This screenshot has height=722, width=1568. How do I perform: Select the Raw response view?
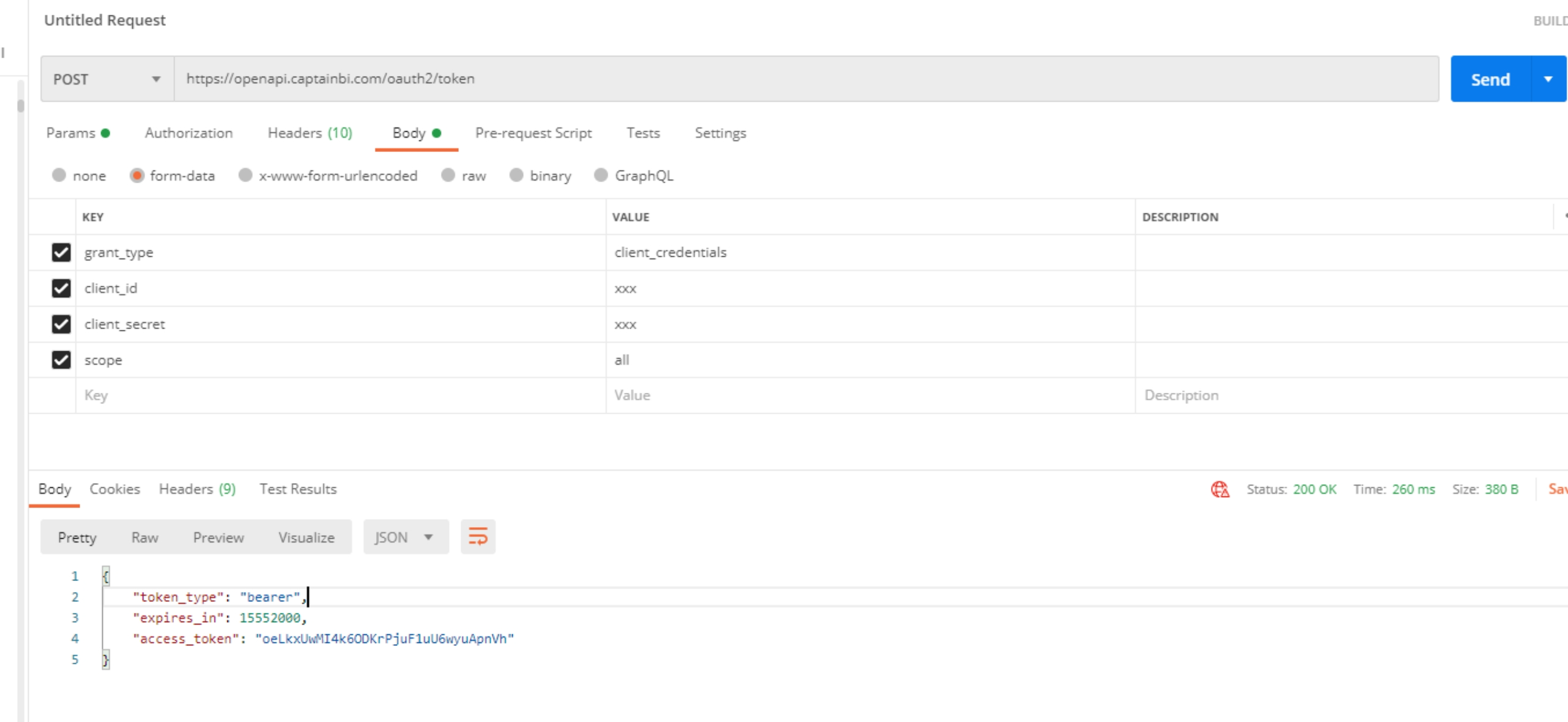click(x=145, y=538)
